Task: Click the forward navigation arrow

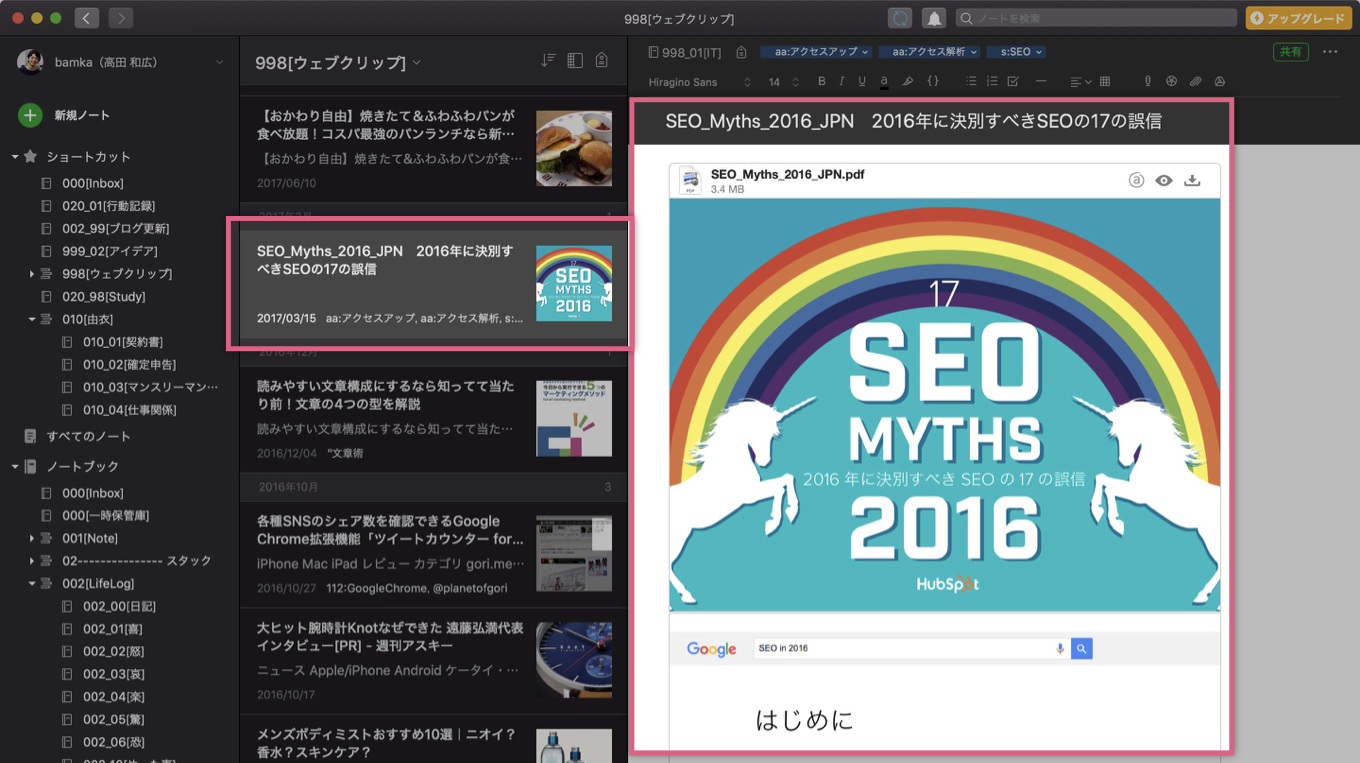Action: [120, 18]
